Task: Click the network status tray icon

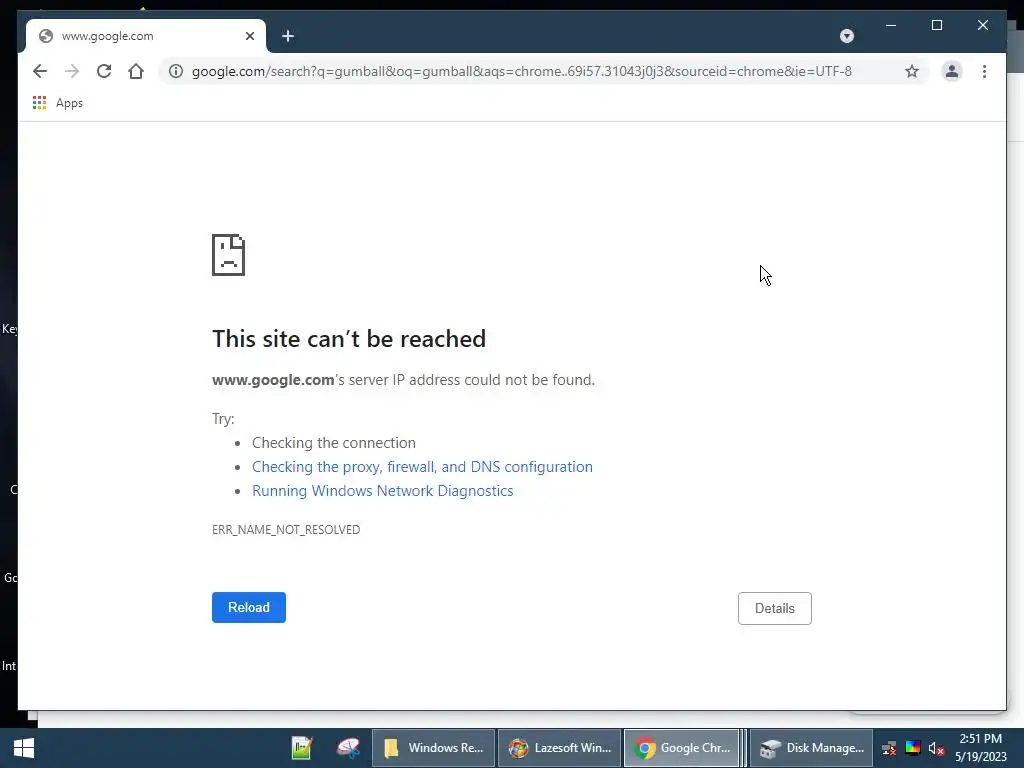Action: point(889,748)
